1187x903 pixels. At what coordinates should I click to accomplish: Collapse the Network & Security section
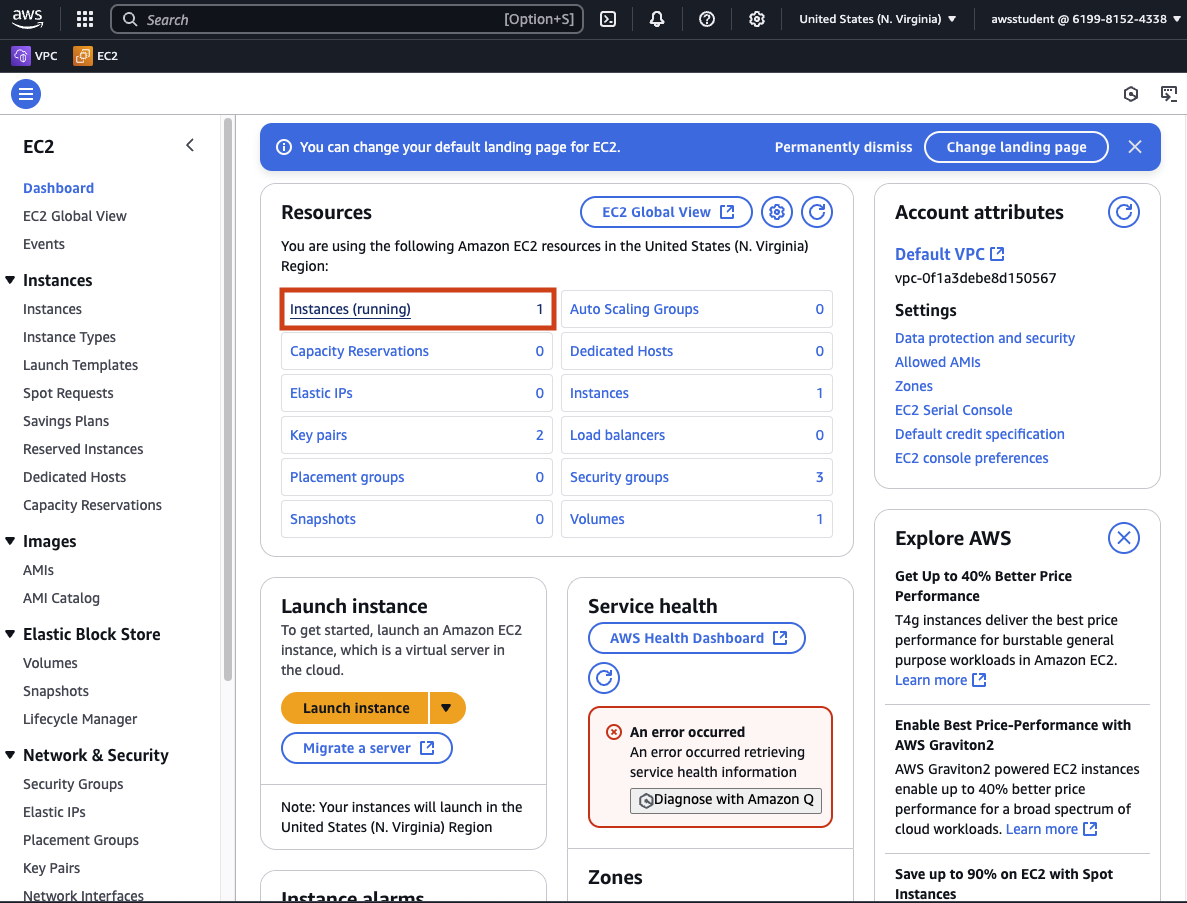[10, 755]
